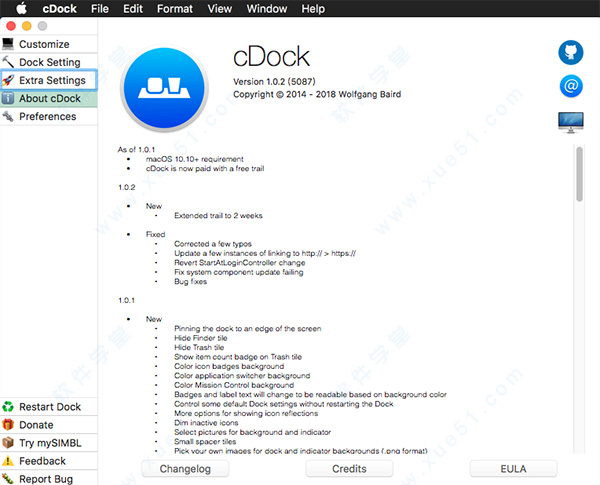Click 'Small spacer tiles' line
Image resolution: width=600 pixels, height=485 pixels.
205,441
